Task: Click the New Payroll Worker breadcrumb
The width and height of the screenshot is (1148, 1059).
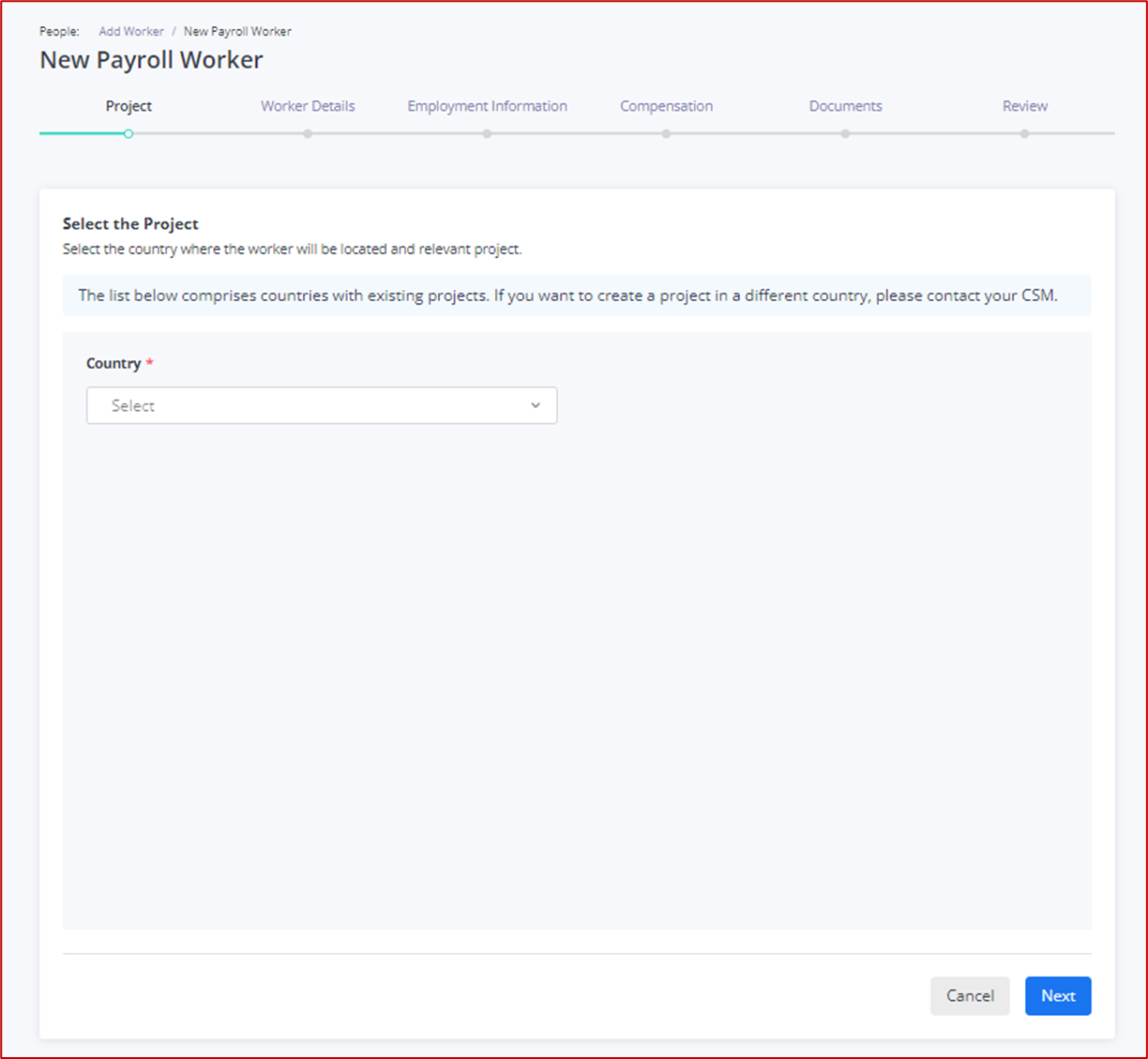Action: tap(237, 31)
